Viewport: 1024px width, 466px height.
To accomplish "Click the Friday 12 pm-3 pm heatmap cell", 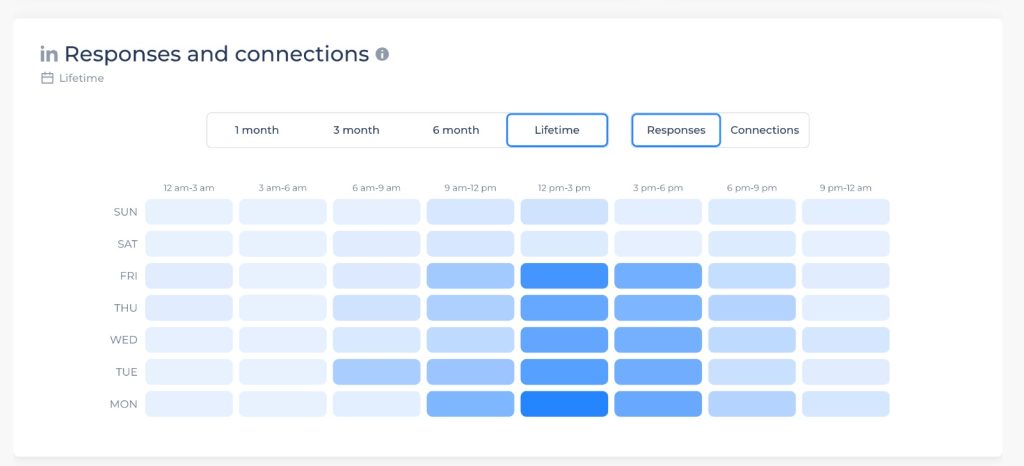I will tap(564, 275).
